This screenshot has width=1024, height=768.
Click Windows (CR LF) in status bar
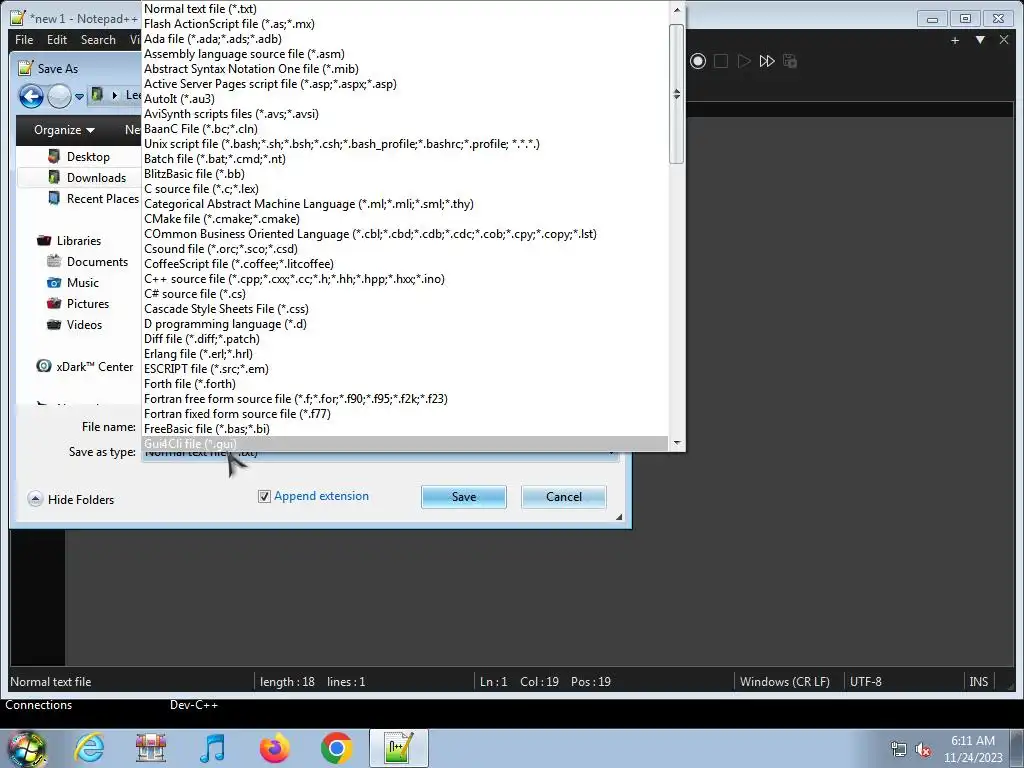tap(784, 682)
